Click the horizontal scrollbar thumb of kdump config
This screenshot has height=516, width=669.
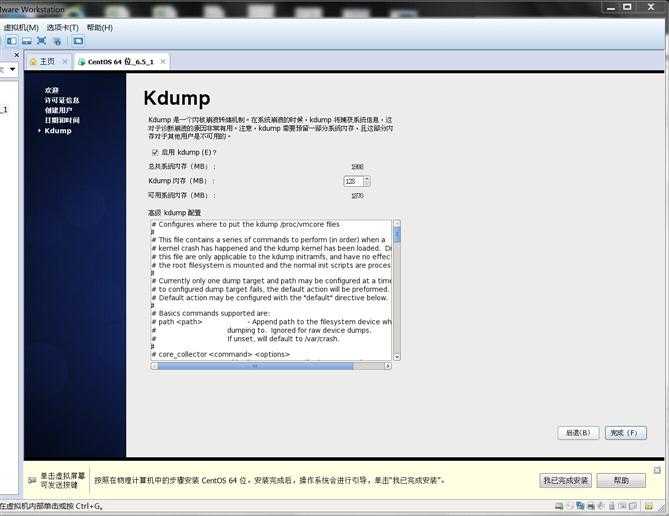255,366
